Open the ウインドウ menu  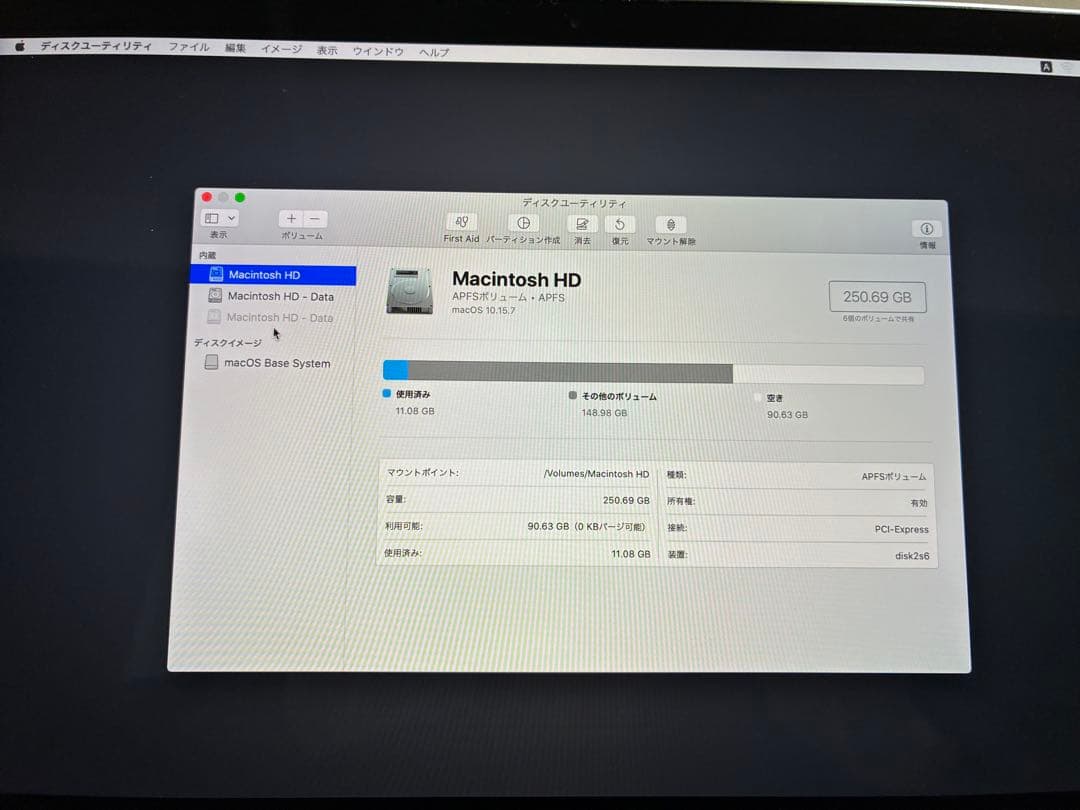(378, 47)
